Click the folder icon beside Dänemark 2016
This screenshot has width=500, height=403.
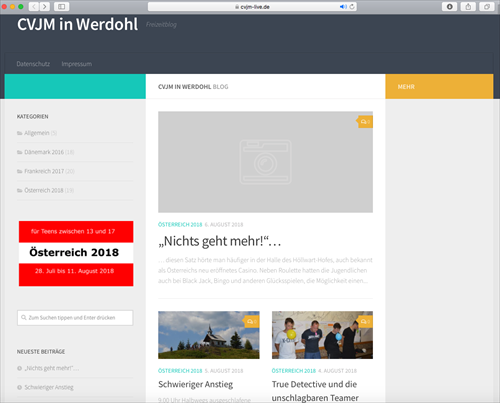[x=19, y=152]
